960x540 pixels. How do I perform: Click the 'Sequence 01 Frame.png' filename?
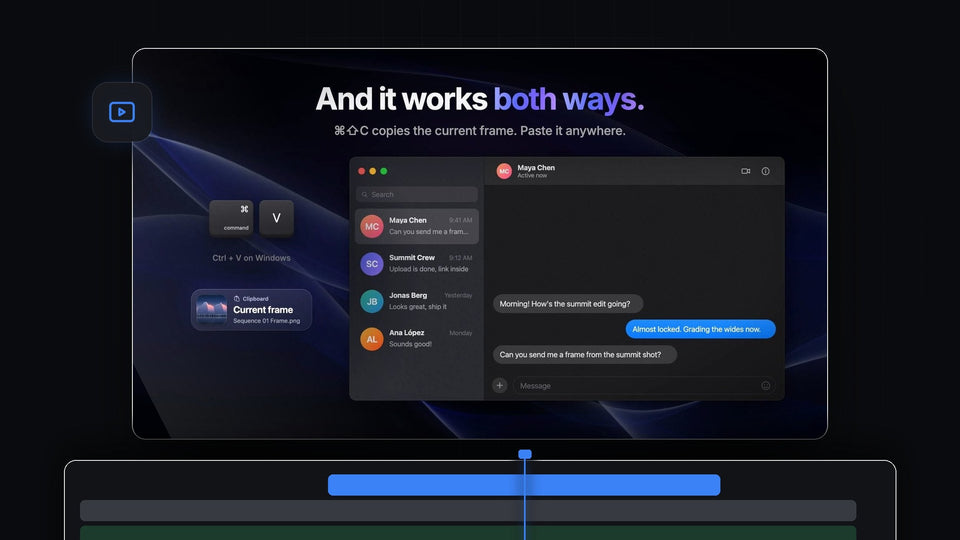(x=266, y=321)
